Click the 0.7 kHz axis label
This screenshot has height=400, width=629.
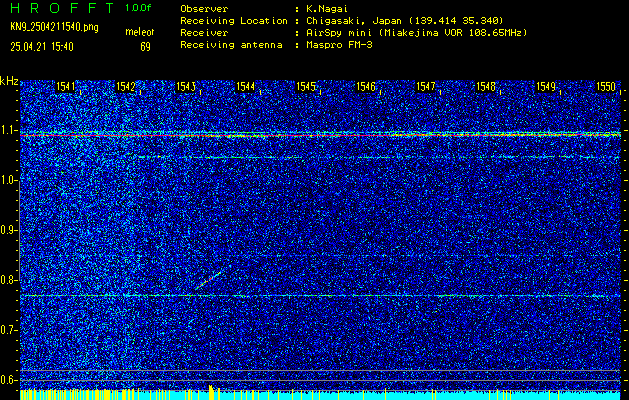click(x=8, y=330)
